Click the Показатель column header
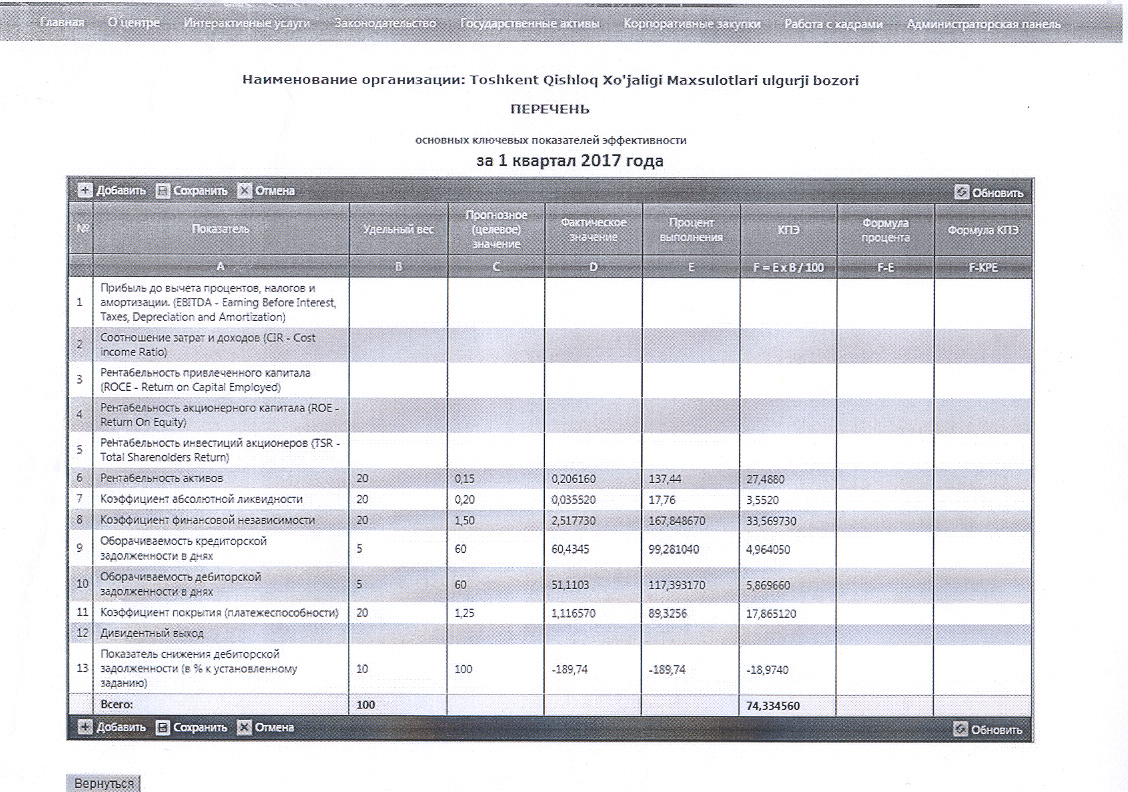Image resolution: width=1128 pixels, height=792 pixels. (x=221, y=229)
